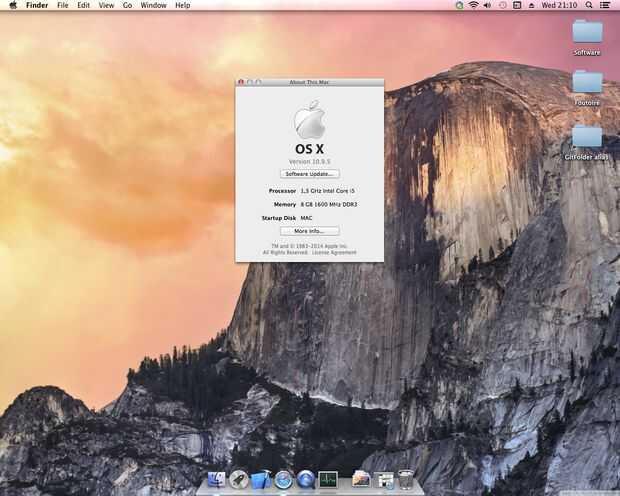Open the Wi-Fi status menu
This screenshot has height=496, width=620.
tap(474, 5)
